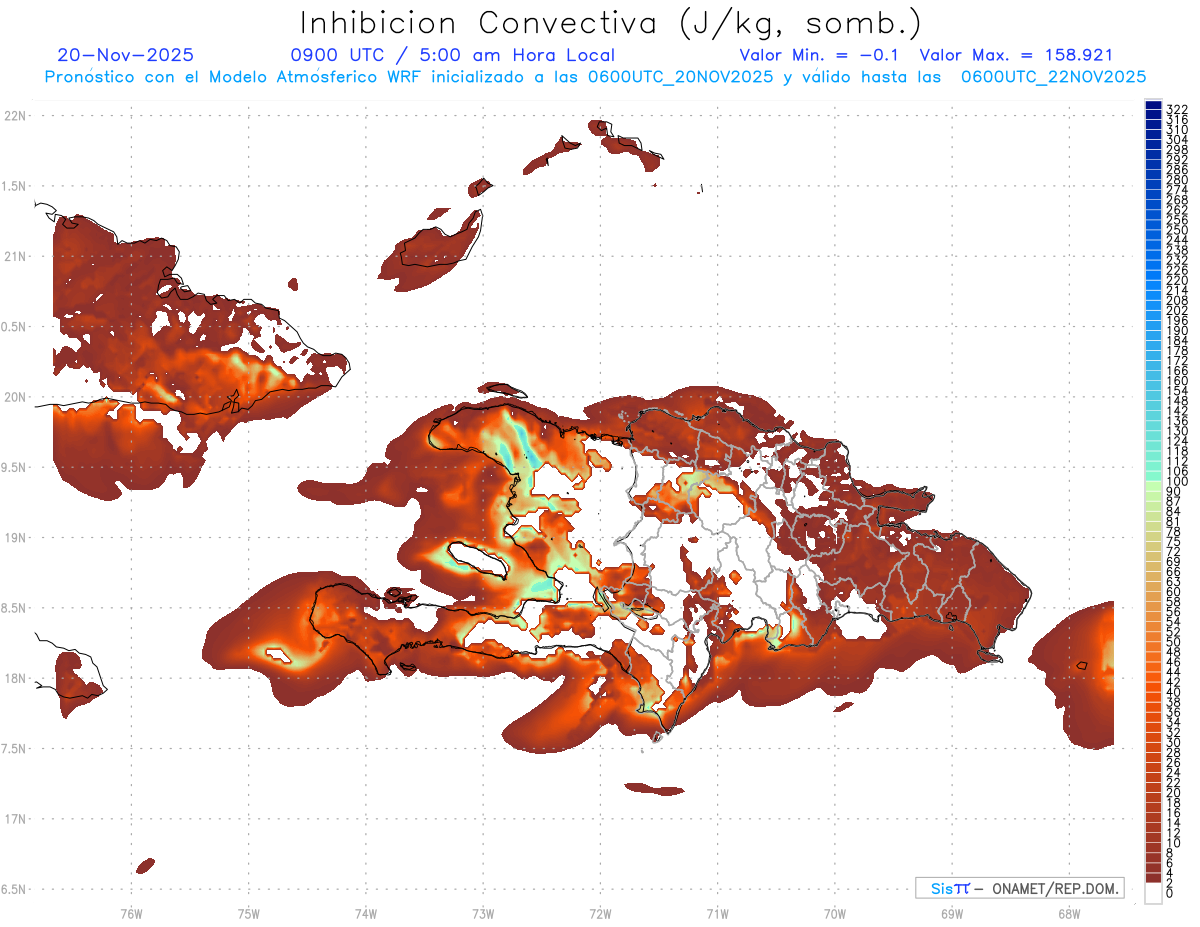Click the 76W longitude axis label

click(x=131, y=913)
